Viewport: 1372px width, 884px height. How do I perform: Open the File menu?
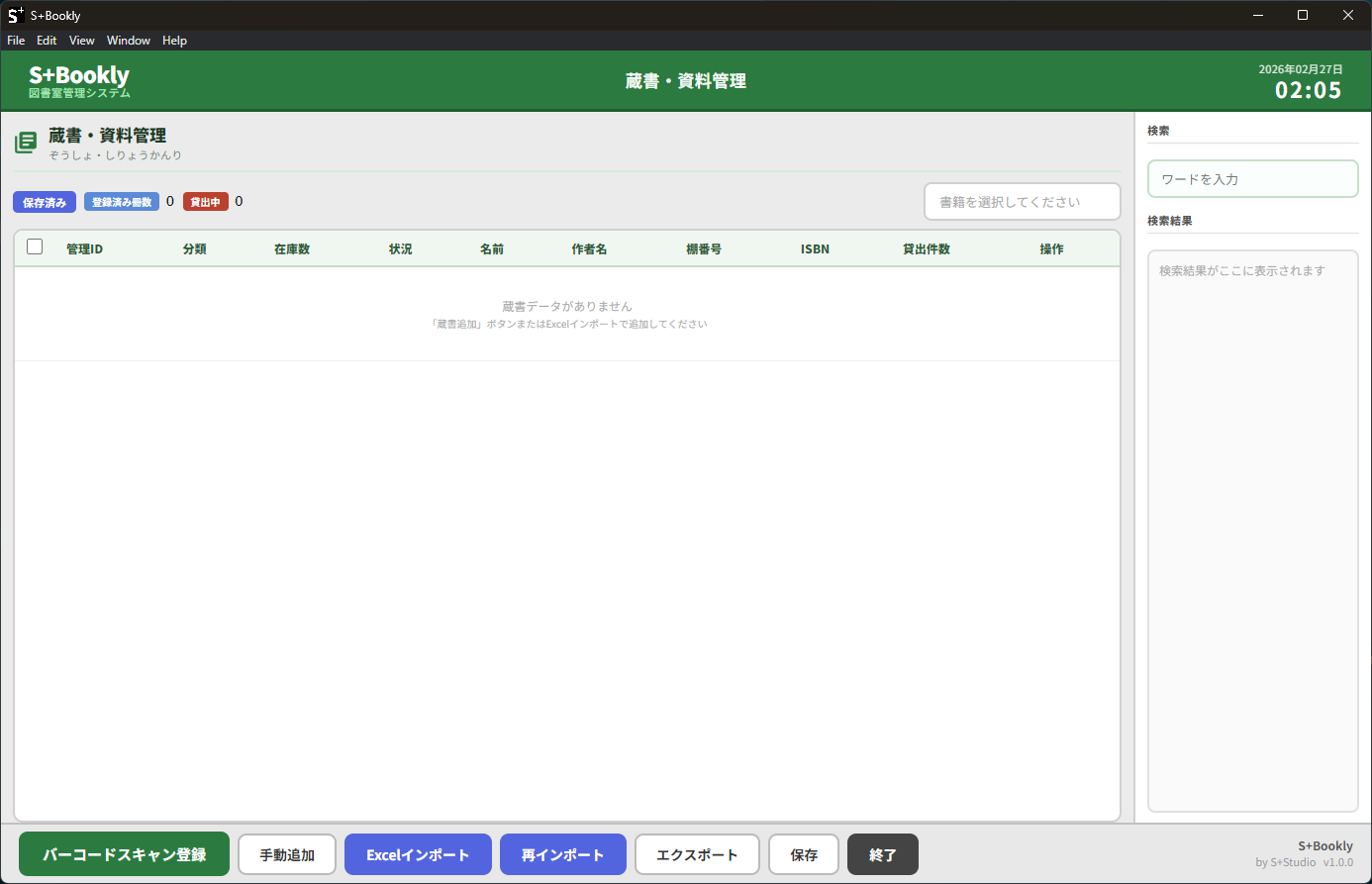pyautogui.click(x=16, y=41)
